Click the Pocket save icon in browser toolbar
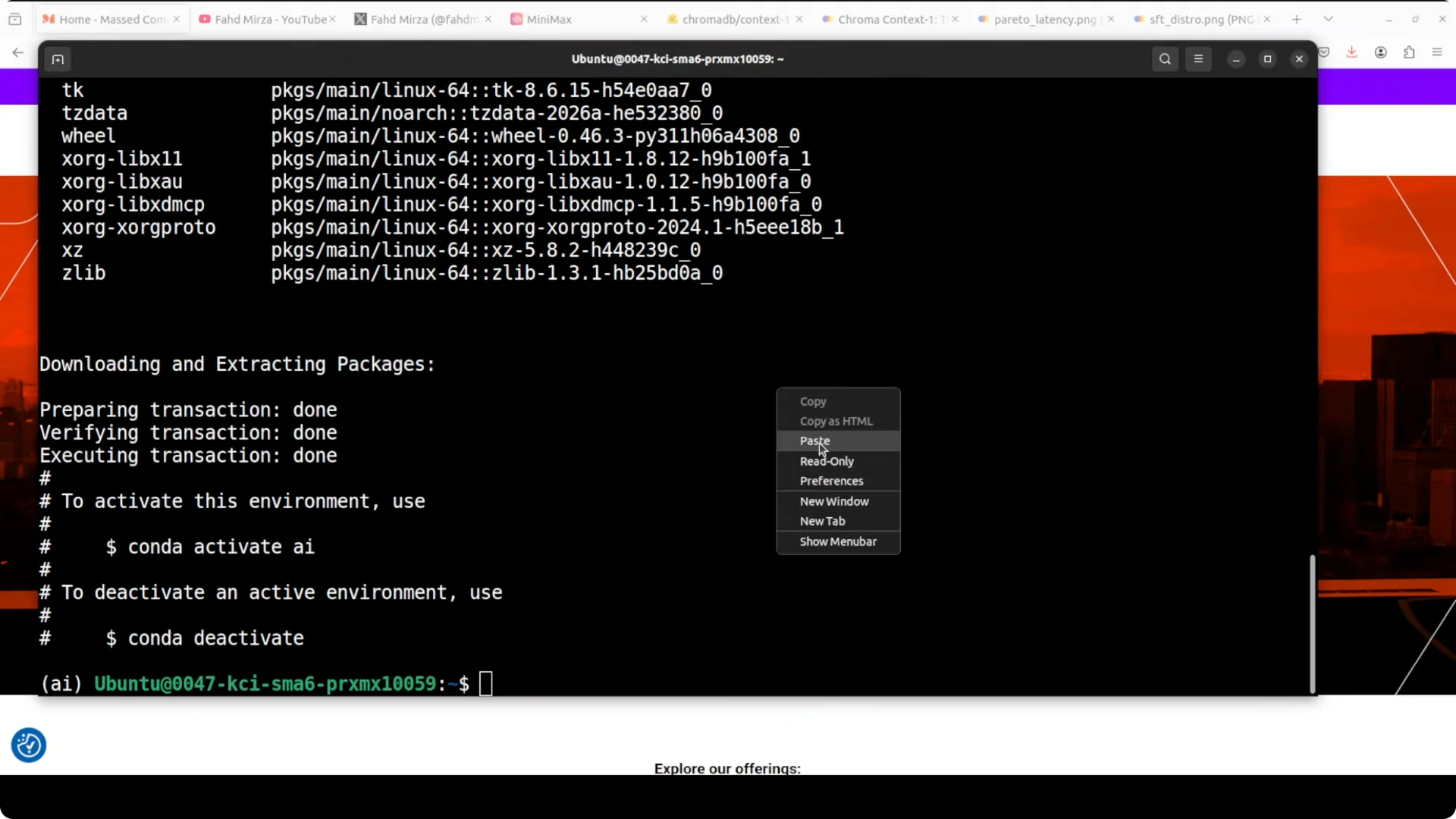 (x=1324, y=52)
